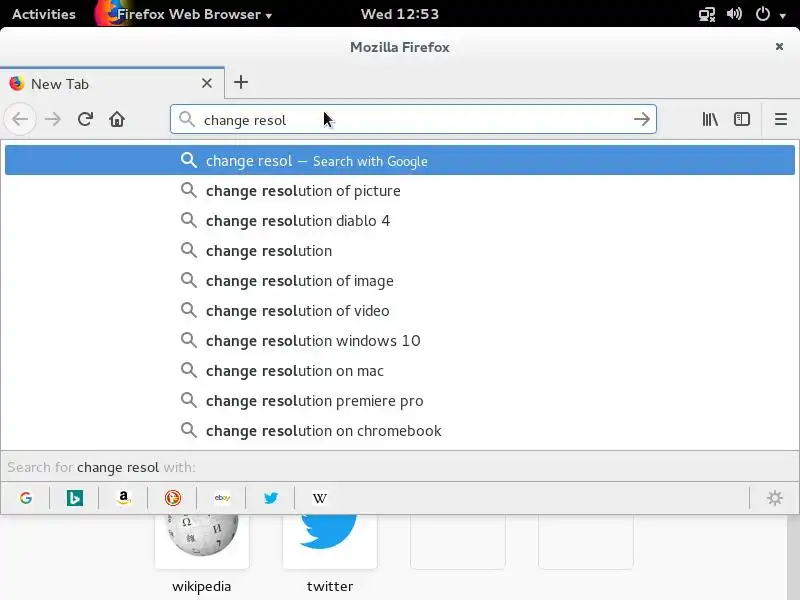Choose suggestion 'change resolution windows 10'

400,340
